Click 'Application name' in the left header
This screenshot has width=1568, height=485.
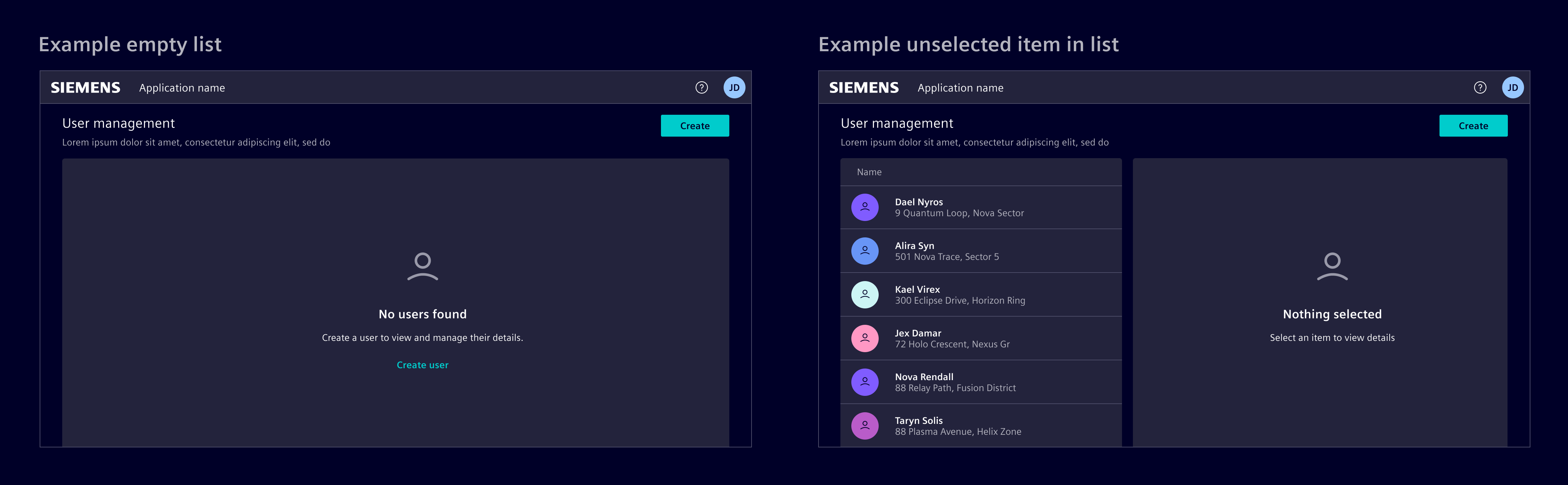(x=182, y=87)
